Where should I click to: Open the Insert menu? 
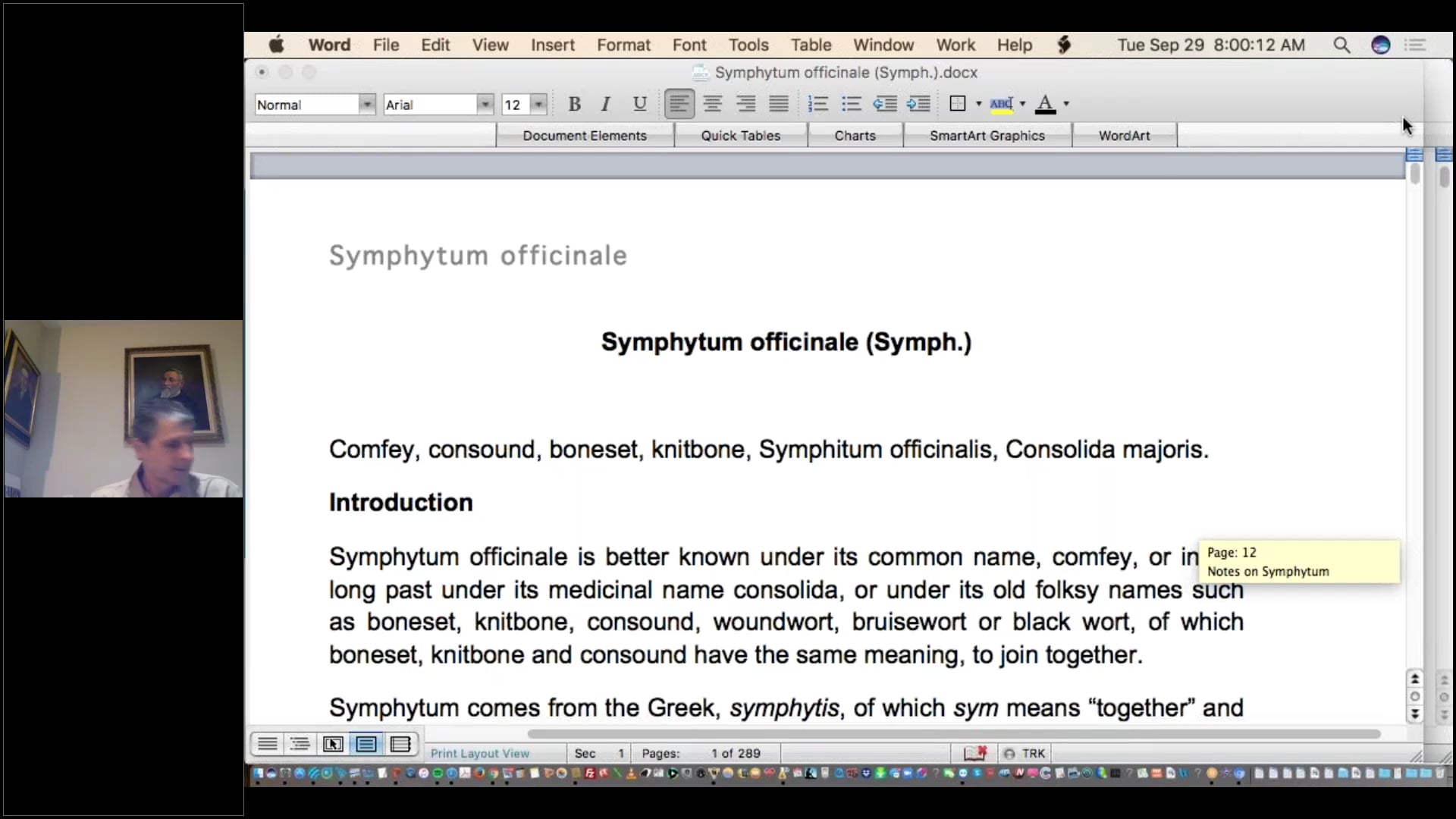pos(552,45)
